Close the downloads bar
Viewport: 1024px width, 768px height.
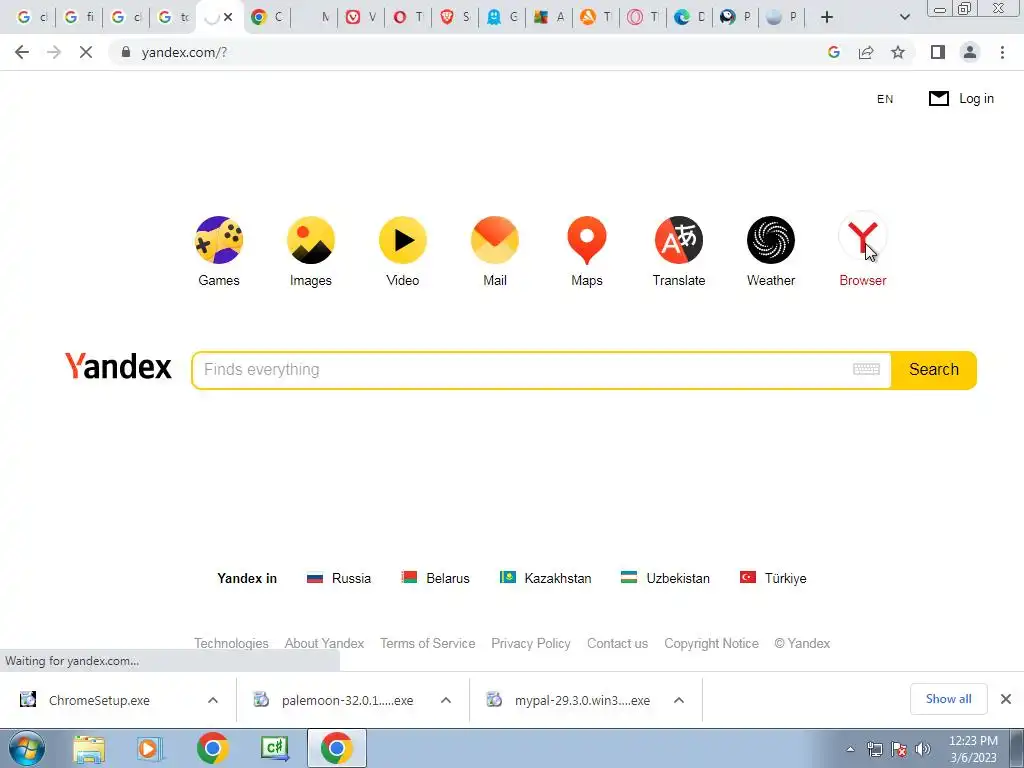pyautogui.click(x=1006, y=699)
